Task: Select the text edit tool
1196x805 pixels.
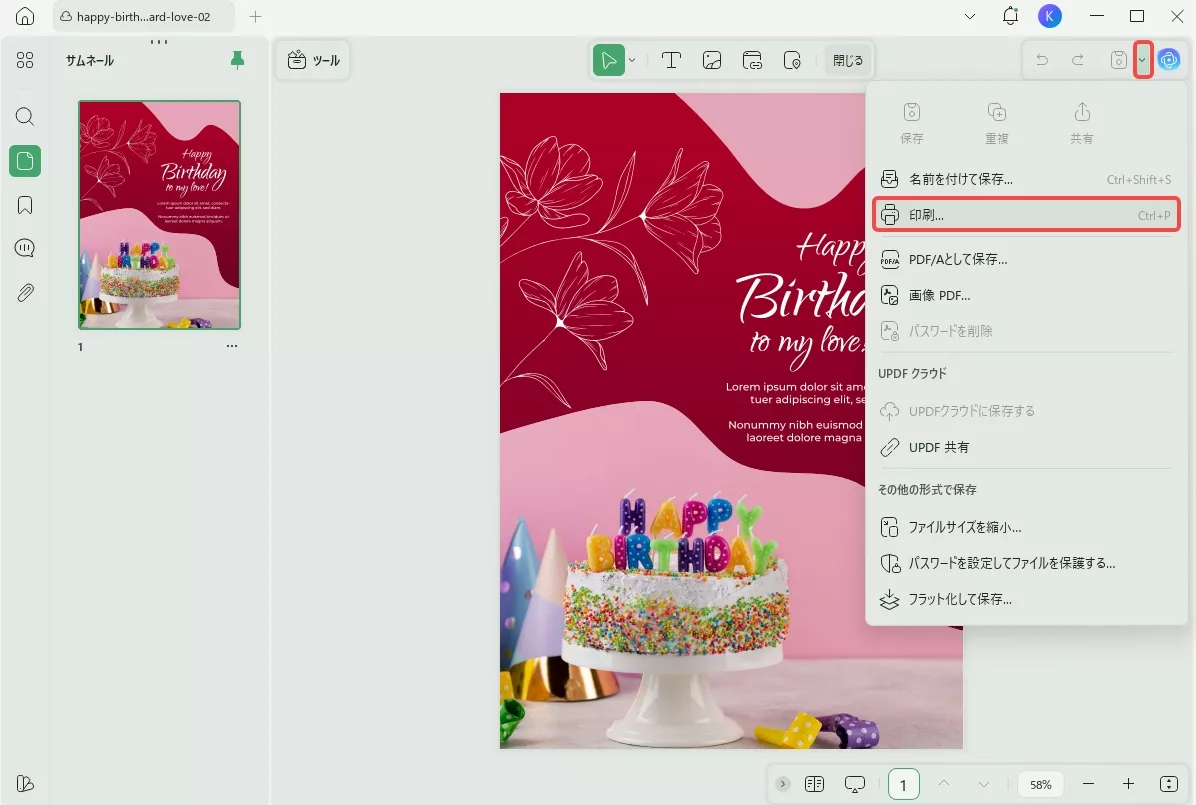Action: coord(671,60)
